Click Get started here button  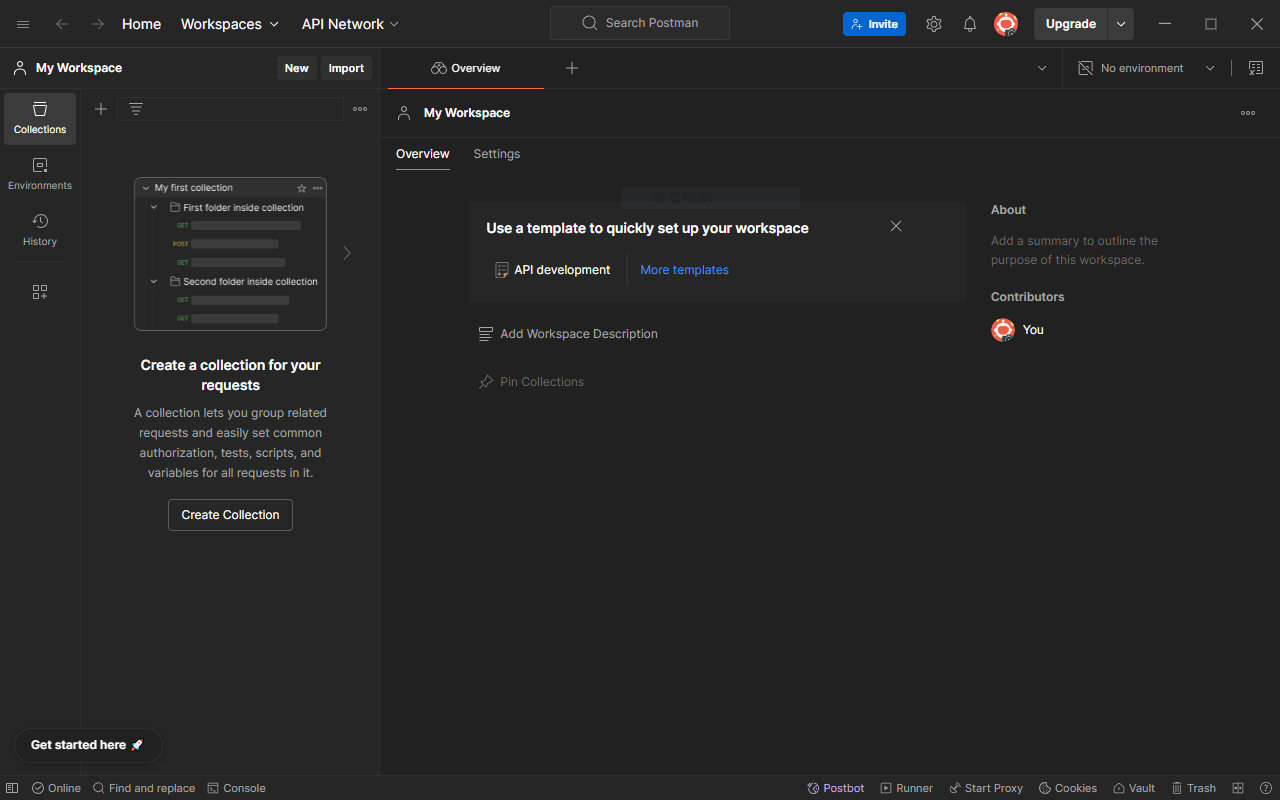coord(88,745)
